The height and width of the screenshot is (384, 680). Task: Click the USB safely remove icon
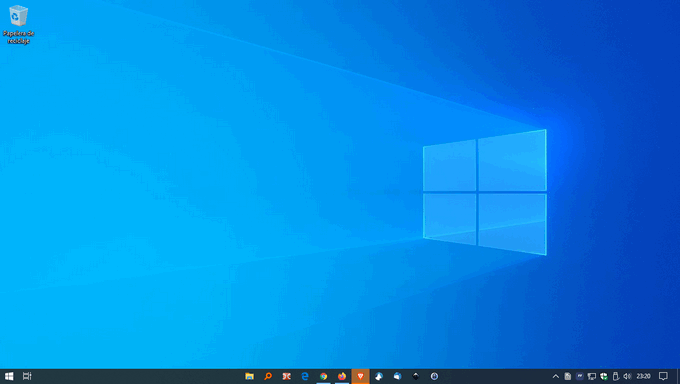pyautogui.click(x=615, y=376)
